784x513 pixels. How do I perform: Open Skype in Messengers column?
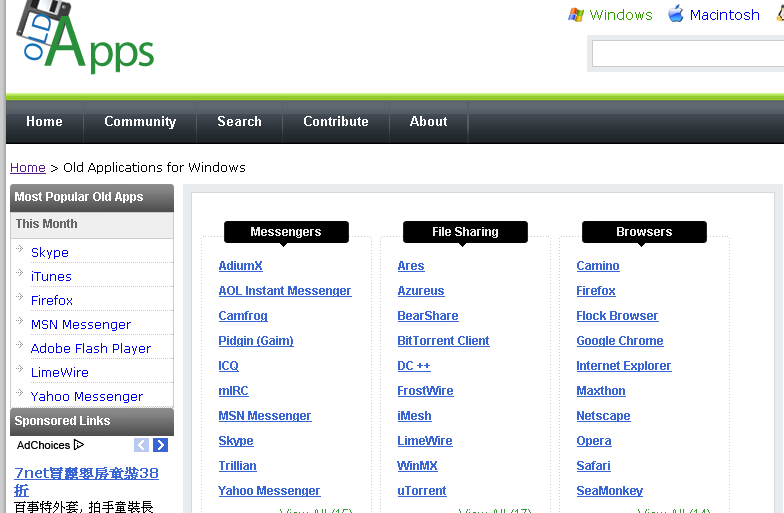[x=236, y=441]
